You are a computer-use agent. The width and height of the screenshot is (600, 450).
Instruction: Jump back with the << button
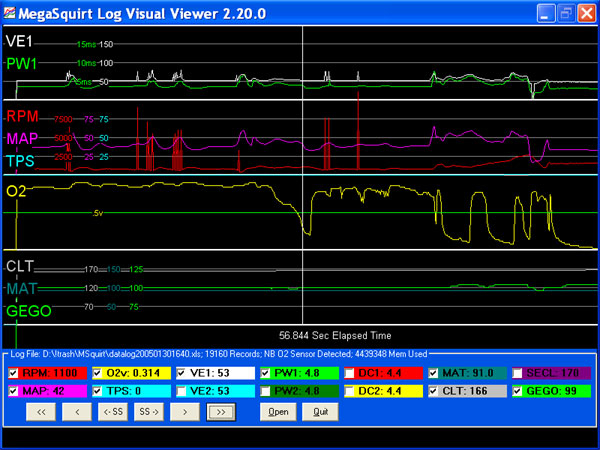pos(41,412)
